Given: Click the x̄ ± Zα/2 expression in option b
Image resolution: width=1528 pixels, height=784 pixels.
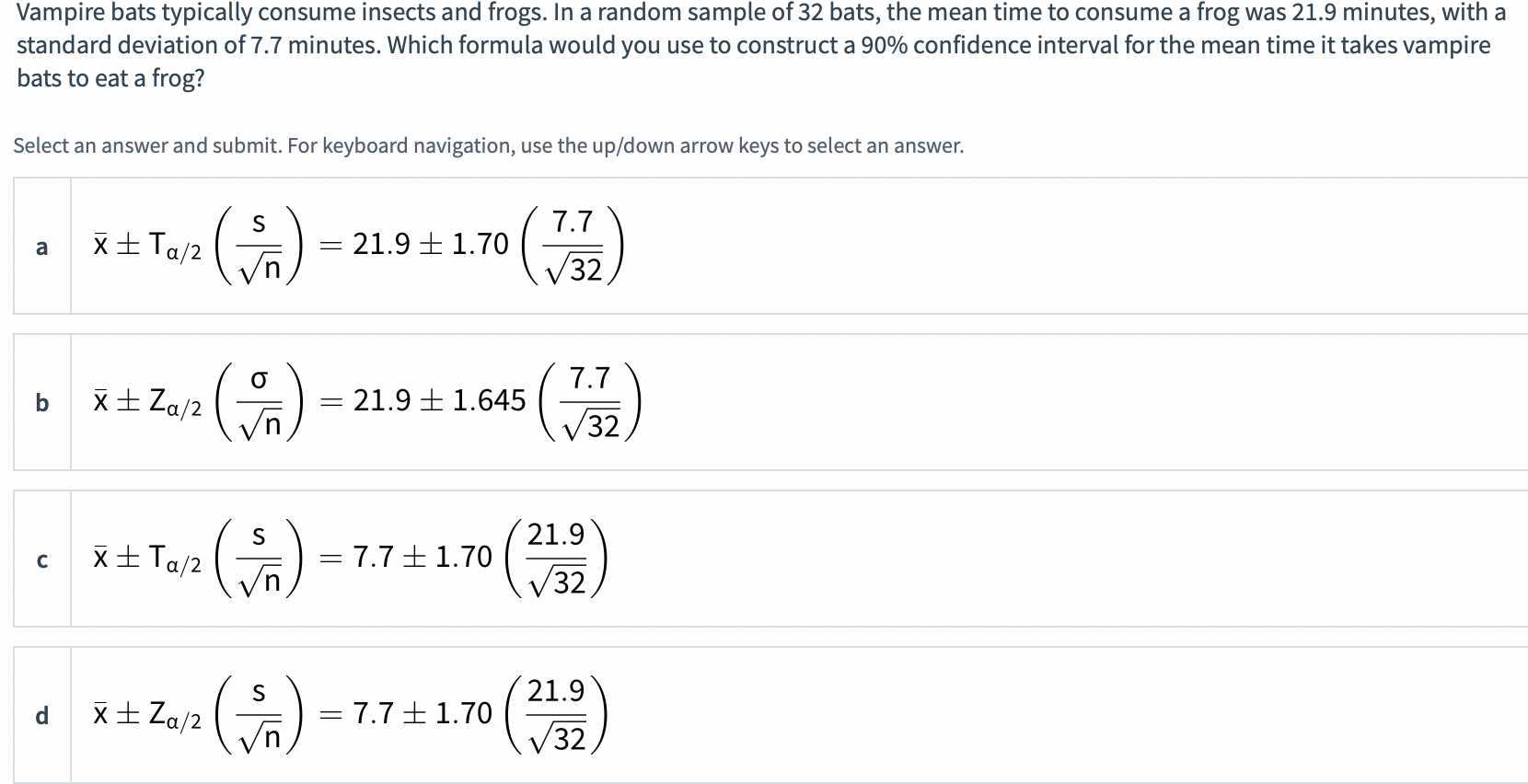Looking at the screenshot, I should [147, 403].
